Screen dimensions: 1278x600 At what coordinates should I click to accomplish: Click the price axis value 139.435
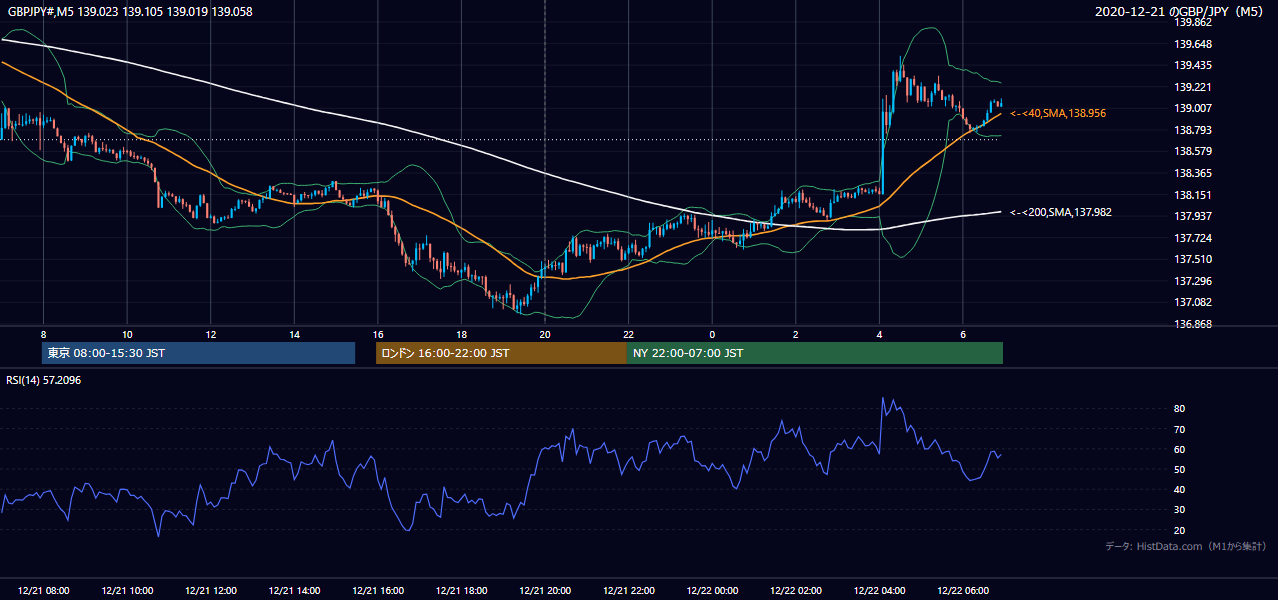click(1194, 65)
